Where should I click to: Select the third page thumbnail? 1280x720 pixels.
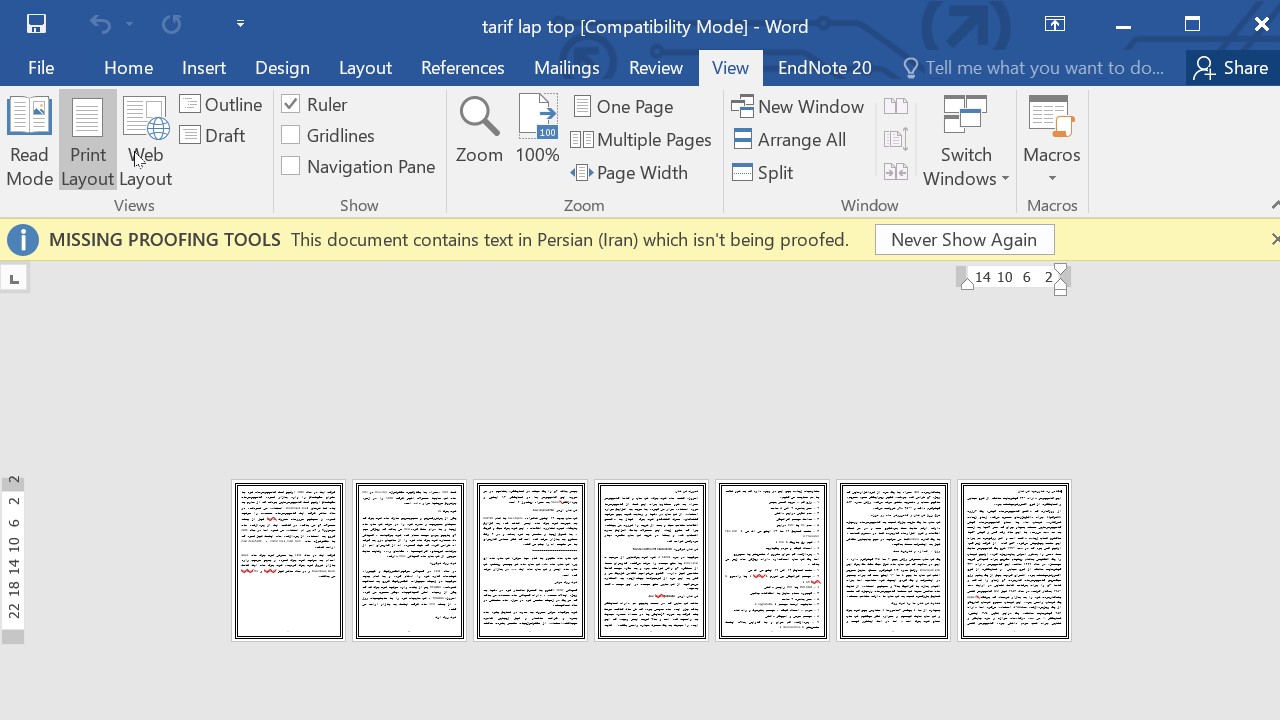[531, 560]
